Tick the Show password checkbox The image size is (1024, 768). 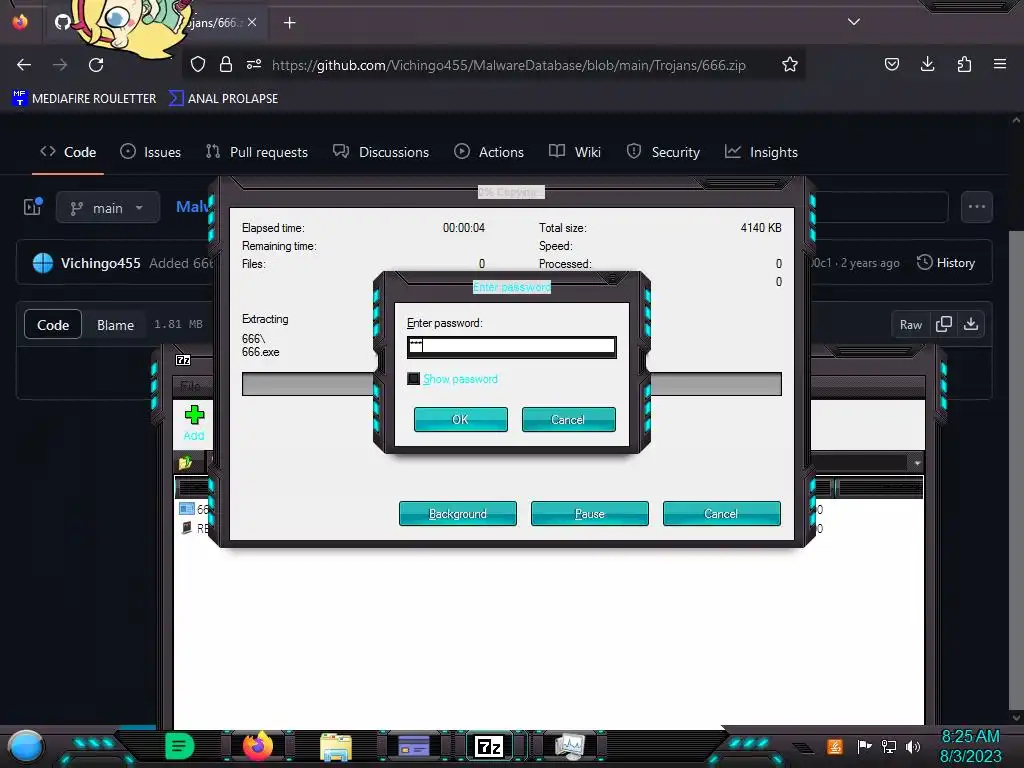coord(413,379)
